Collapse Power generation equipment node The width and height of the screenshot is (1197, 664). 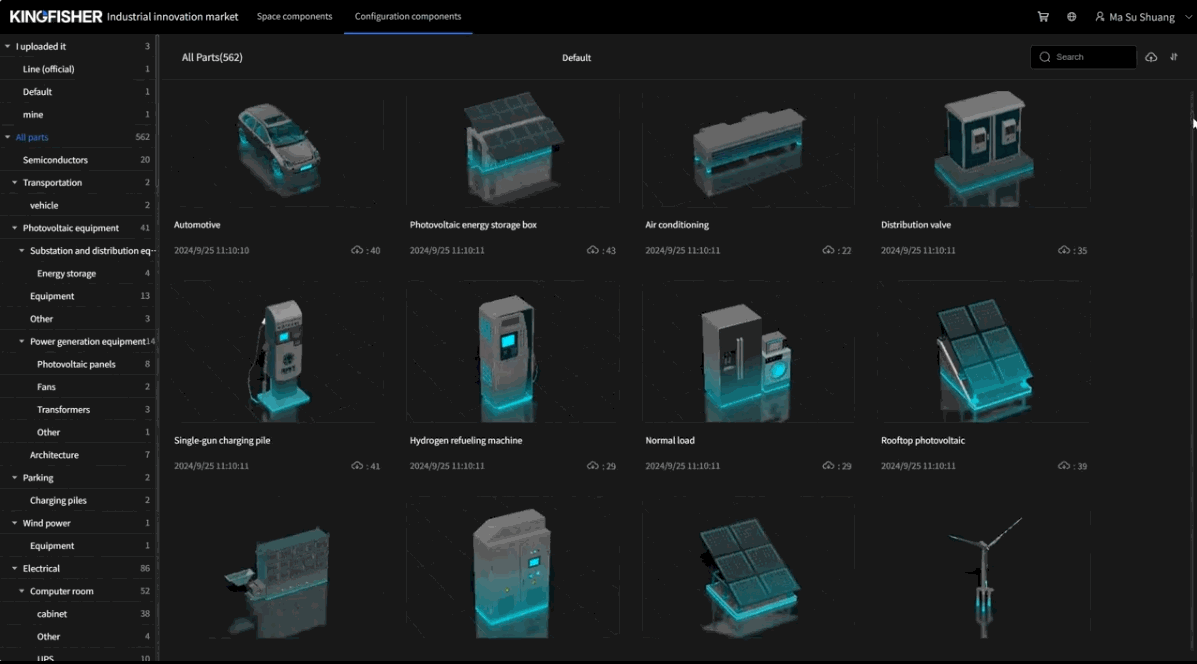tap(21, 341)
